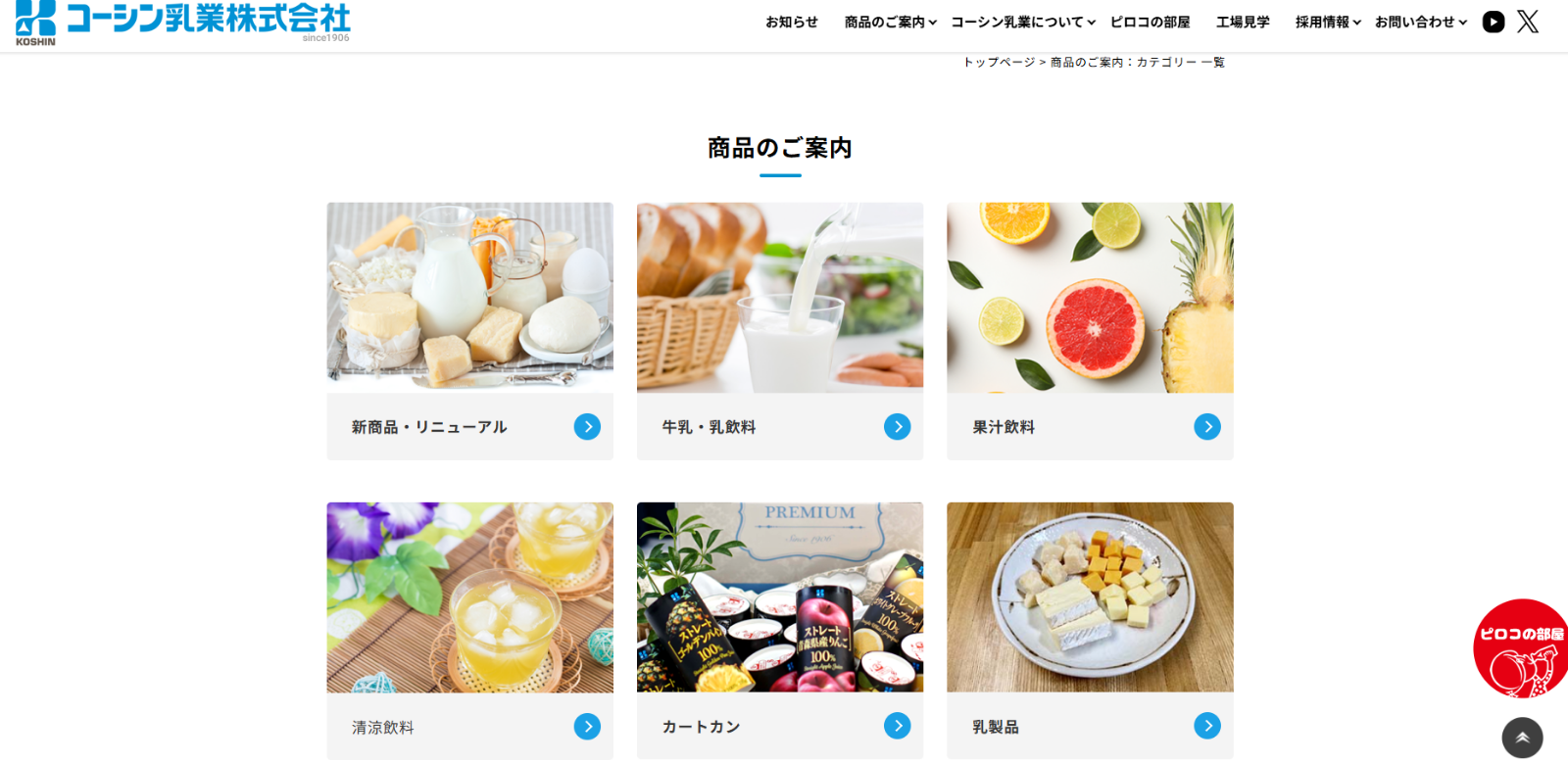This screenshot has width=1568, height=763.
Task: Click the scroll-to-top arrow button
Action: [1522, 738]
